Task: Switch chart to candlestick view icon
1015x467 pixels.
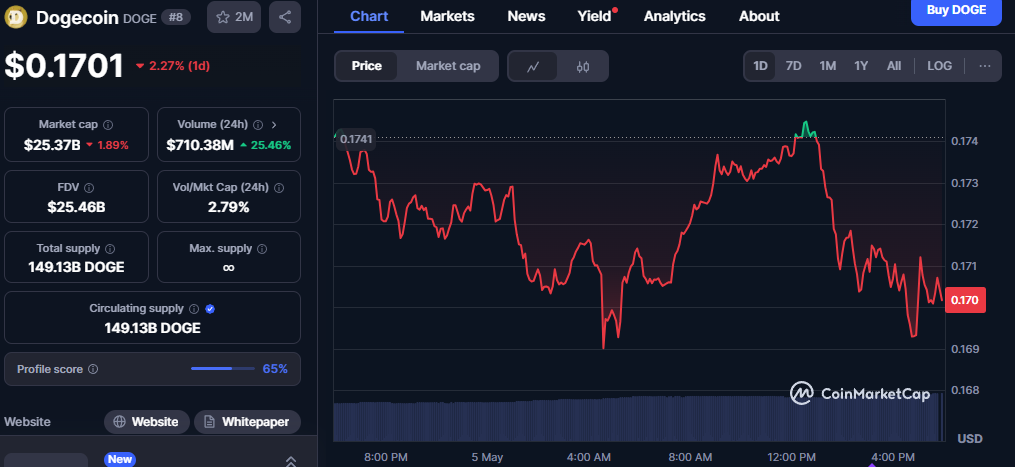Action: pos(583,66)
